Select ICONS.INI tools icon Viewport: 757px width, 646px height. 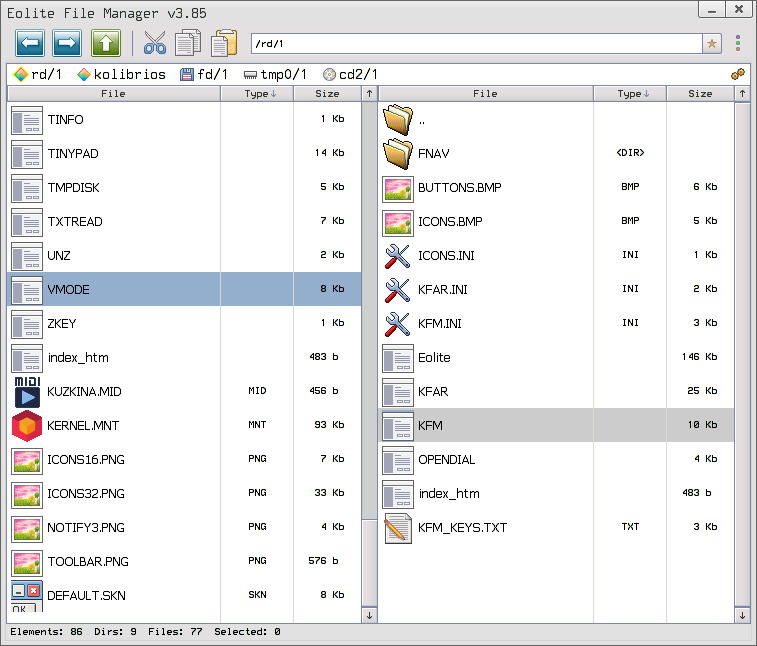[x=398, y=256]
